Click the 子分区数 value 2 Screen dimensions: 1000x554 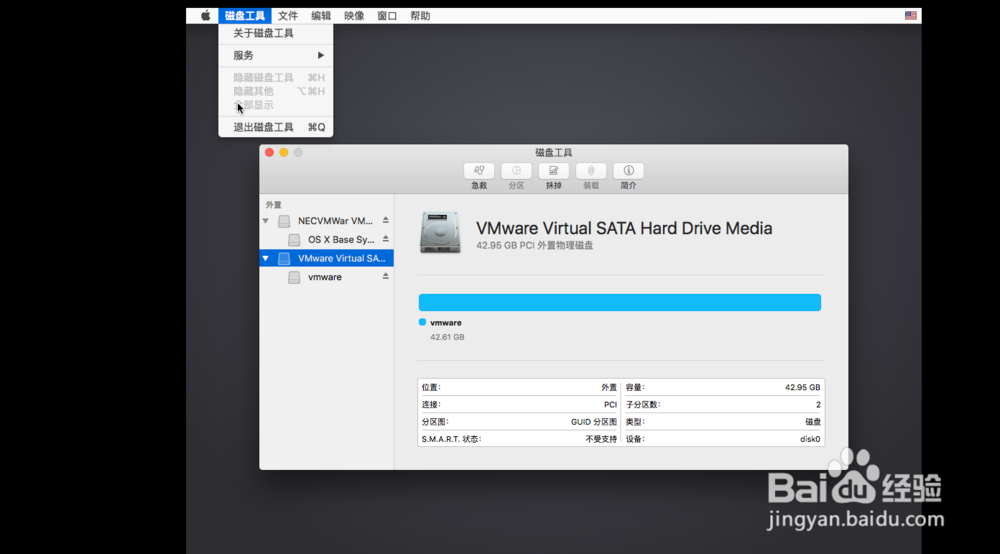coord(818,405)
